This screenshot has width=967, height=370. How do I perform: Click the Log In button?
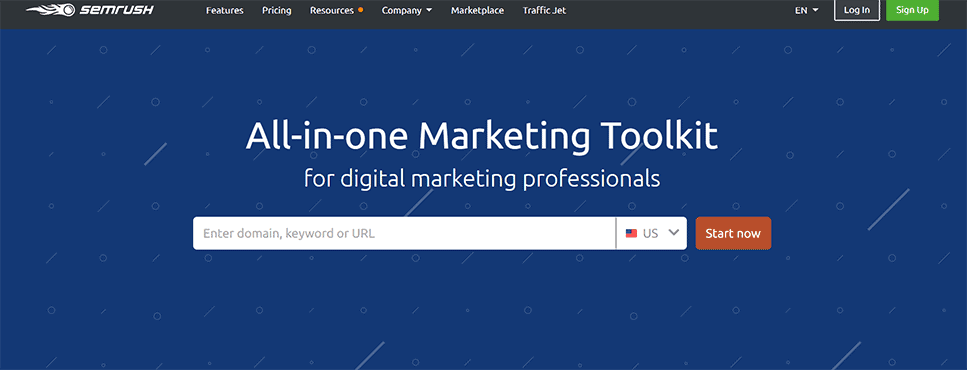pos(857,10)
